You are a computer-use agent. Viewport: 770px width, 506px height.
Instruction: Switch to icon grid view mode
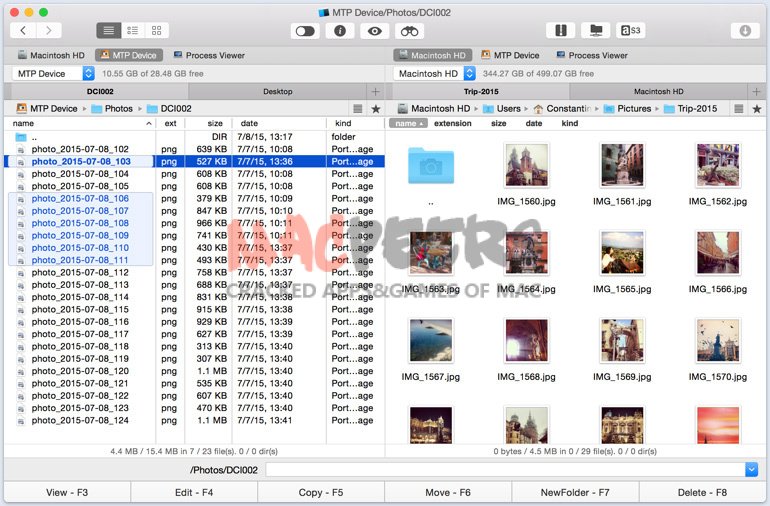pos(157,31)
